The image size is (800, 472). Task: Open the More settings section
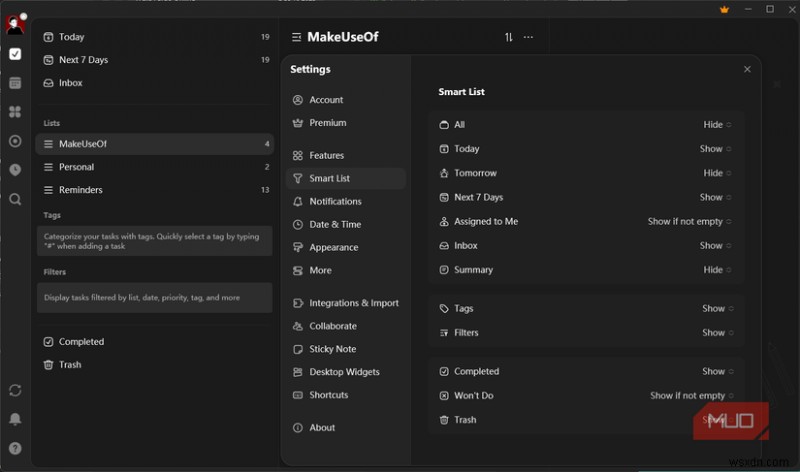[x=346, y=270]
